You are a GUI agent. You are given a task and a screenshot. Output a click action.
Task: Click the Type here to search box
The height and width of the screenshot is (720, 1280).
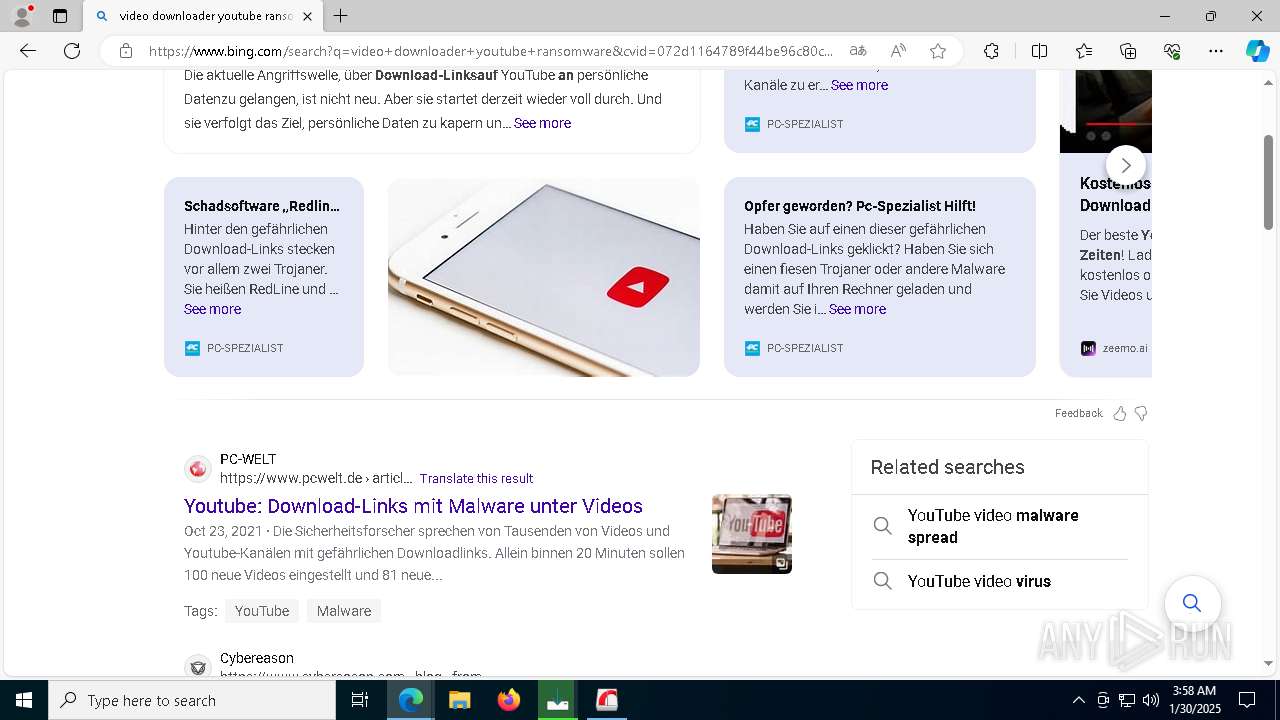(x=192, y=700)
